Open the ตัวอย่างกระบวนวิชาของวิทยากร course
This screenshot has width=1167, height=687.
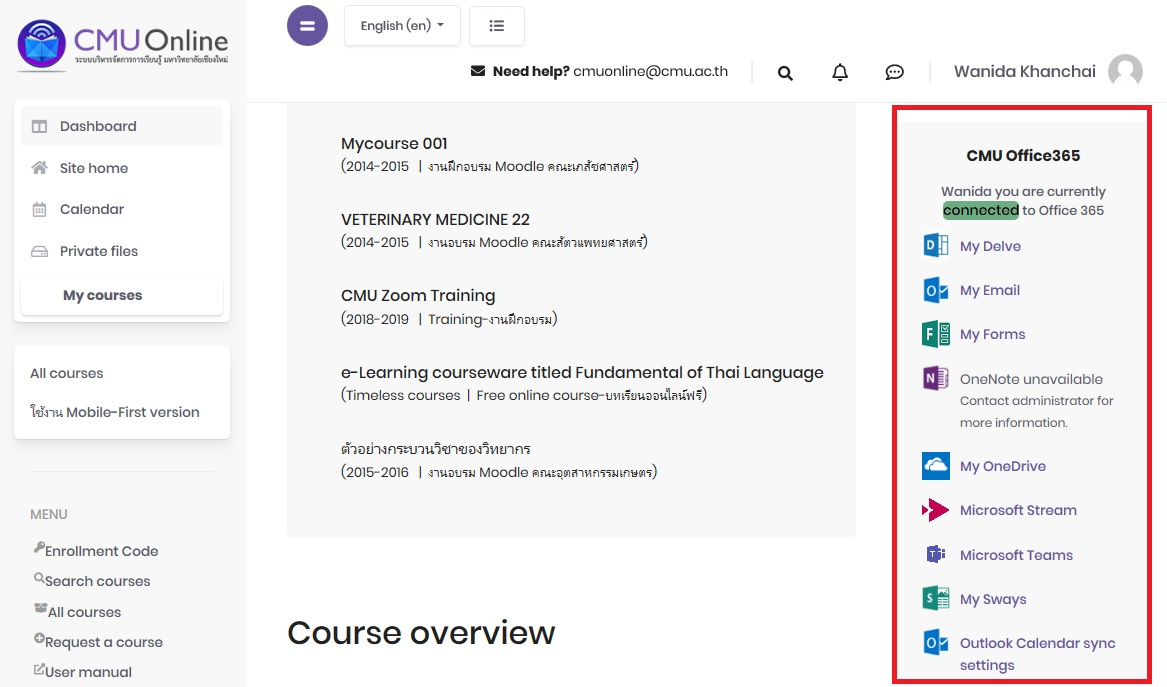click(435, 449)
